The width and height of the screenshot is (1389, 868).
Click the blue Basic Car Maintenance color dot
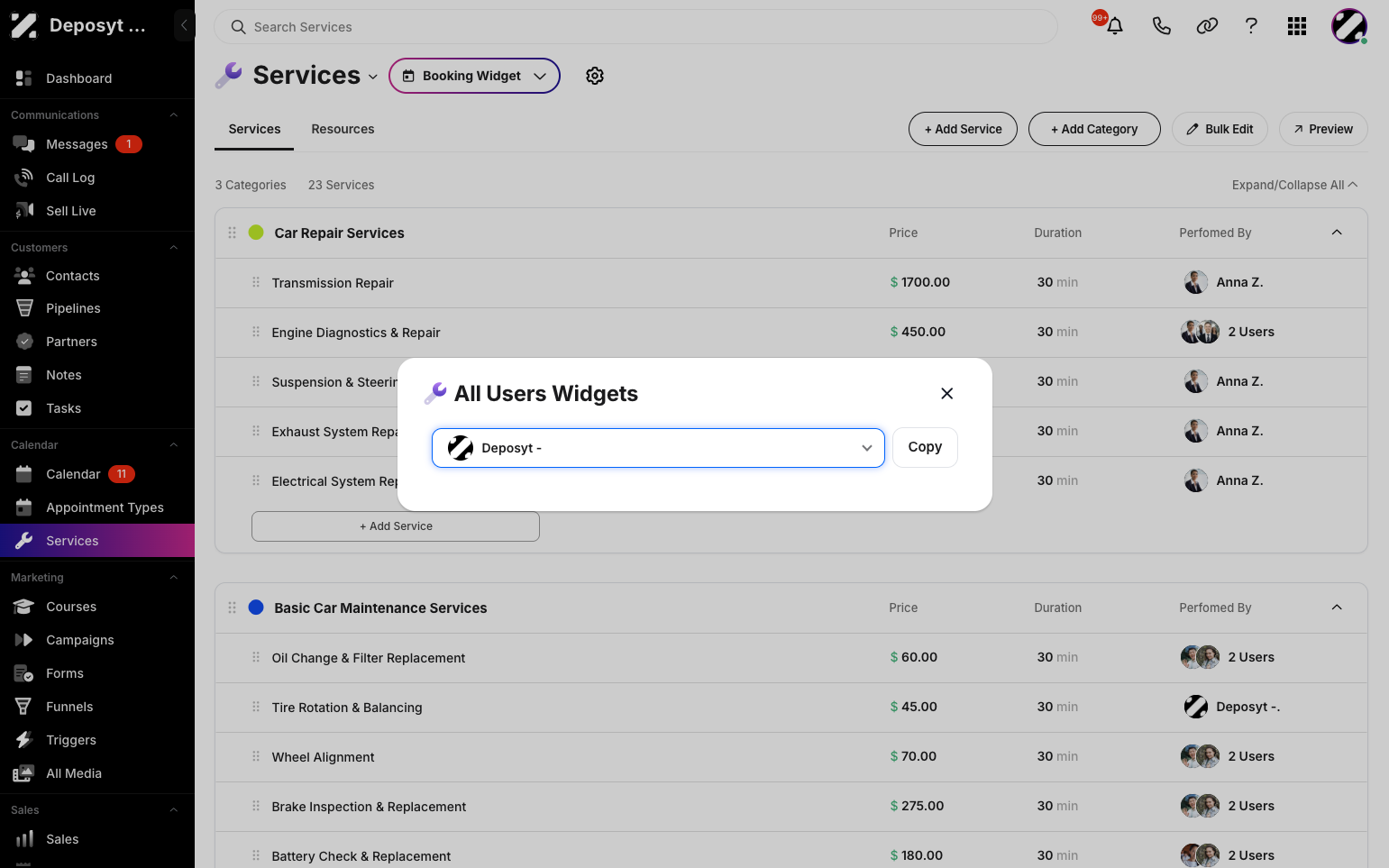click(256, 608)
